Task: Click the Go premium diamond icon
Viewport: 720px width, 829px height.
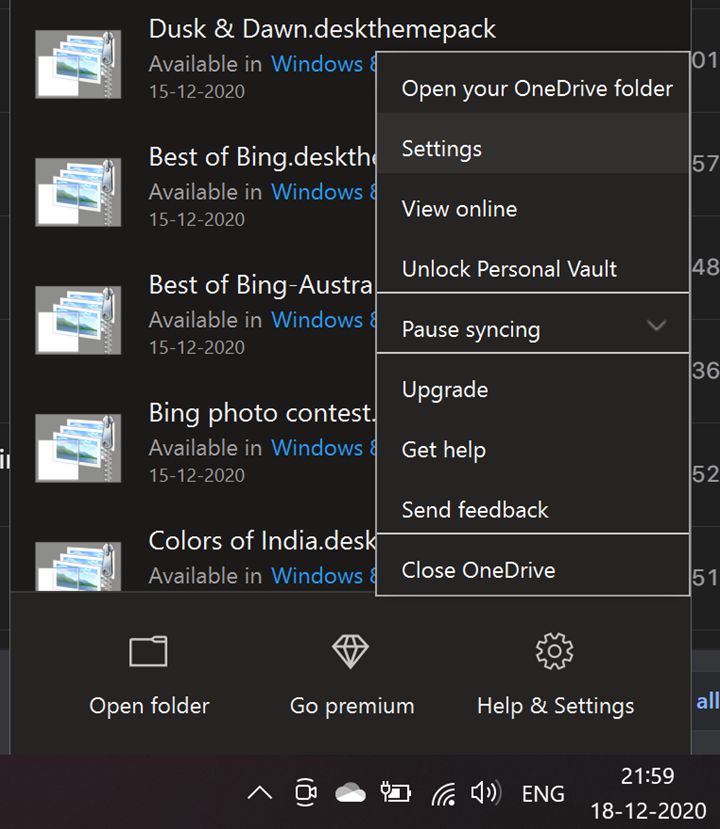Action: coord(350,651)
